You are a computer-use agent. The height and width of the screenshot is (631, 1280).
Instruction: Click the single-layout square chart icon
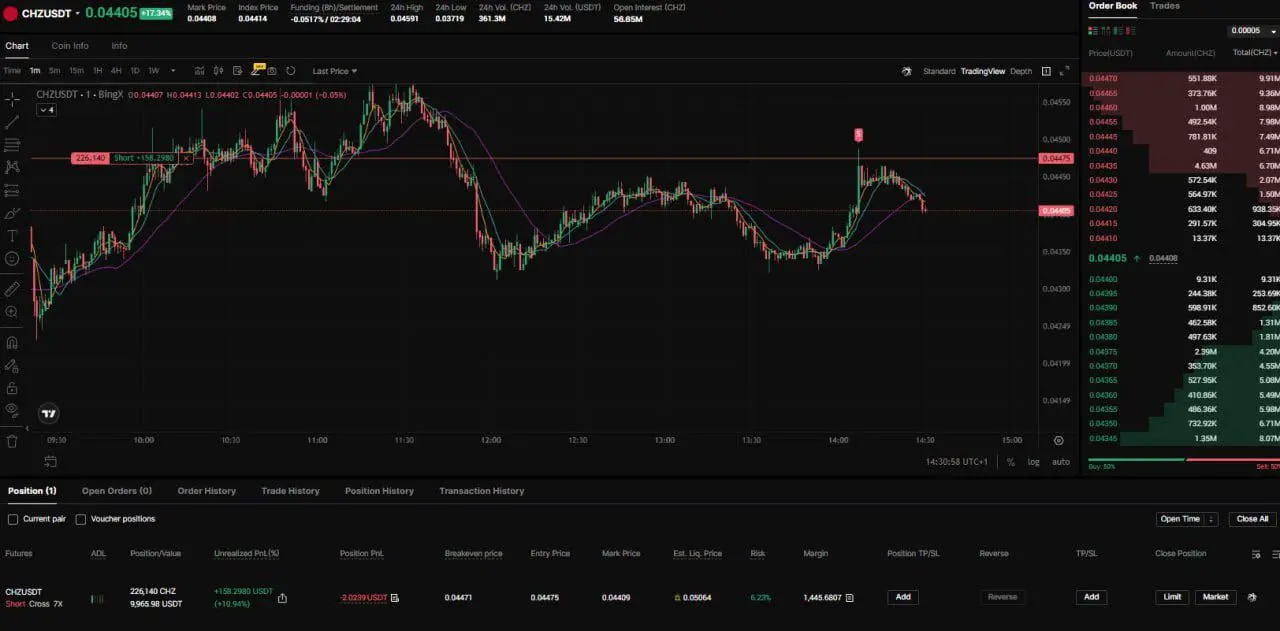[1046, 71]
